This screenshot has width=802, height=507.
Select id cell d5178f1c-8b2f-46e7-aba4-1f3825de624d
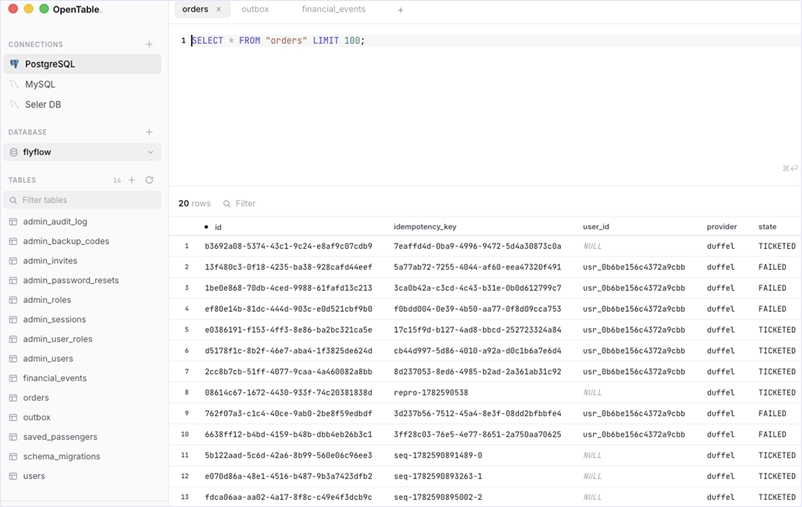click(x=288, y=351)
